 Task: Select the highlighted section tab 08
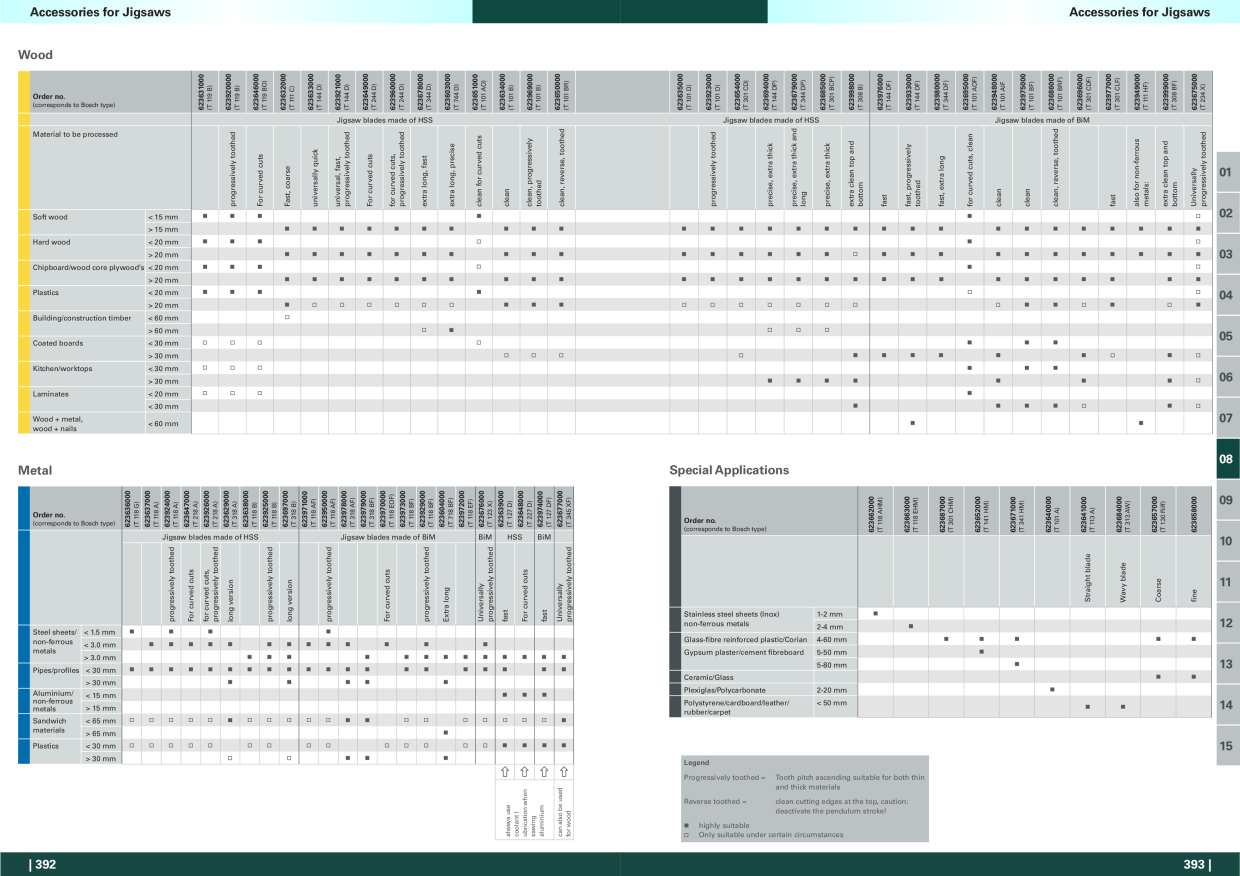[x=1227, y=459]
